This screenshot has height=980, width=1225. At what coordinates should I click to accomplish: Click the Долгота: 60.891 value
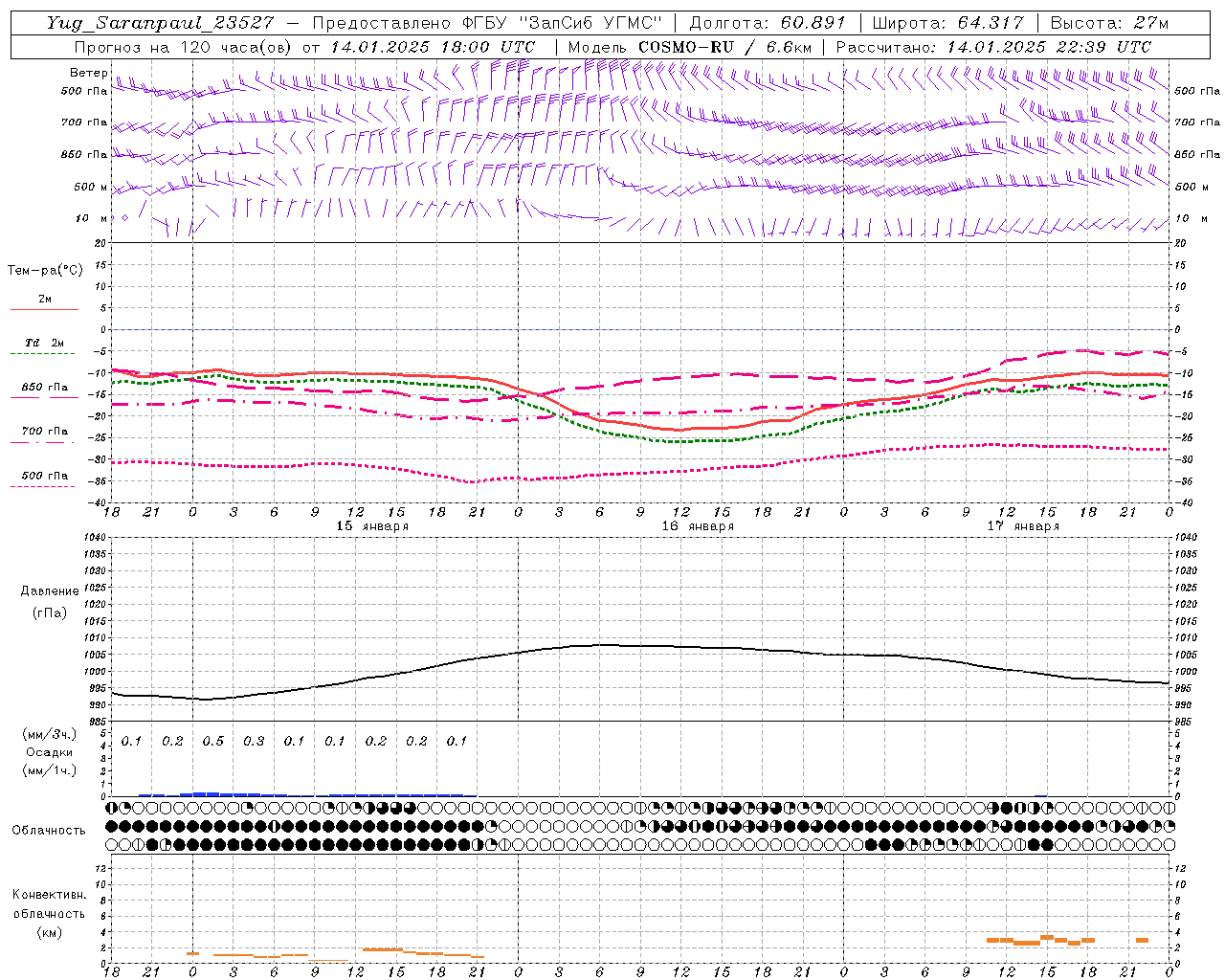pos(768,23)
